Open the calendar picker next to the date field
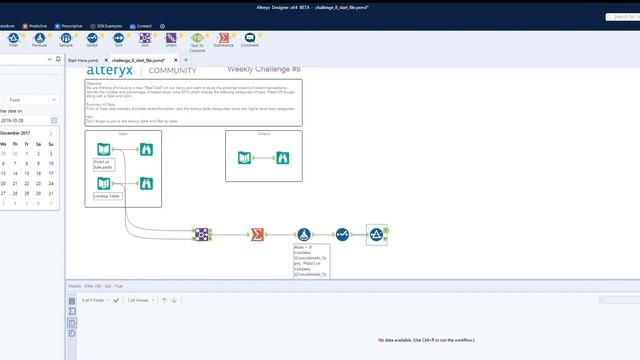Image resolution: width=640 pixels, height=360 pixels. point(54,120)
